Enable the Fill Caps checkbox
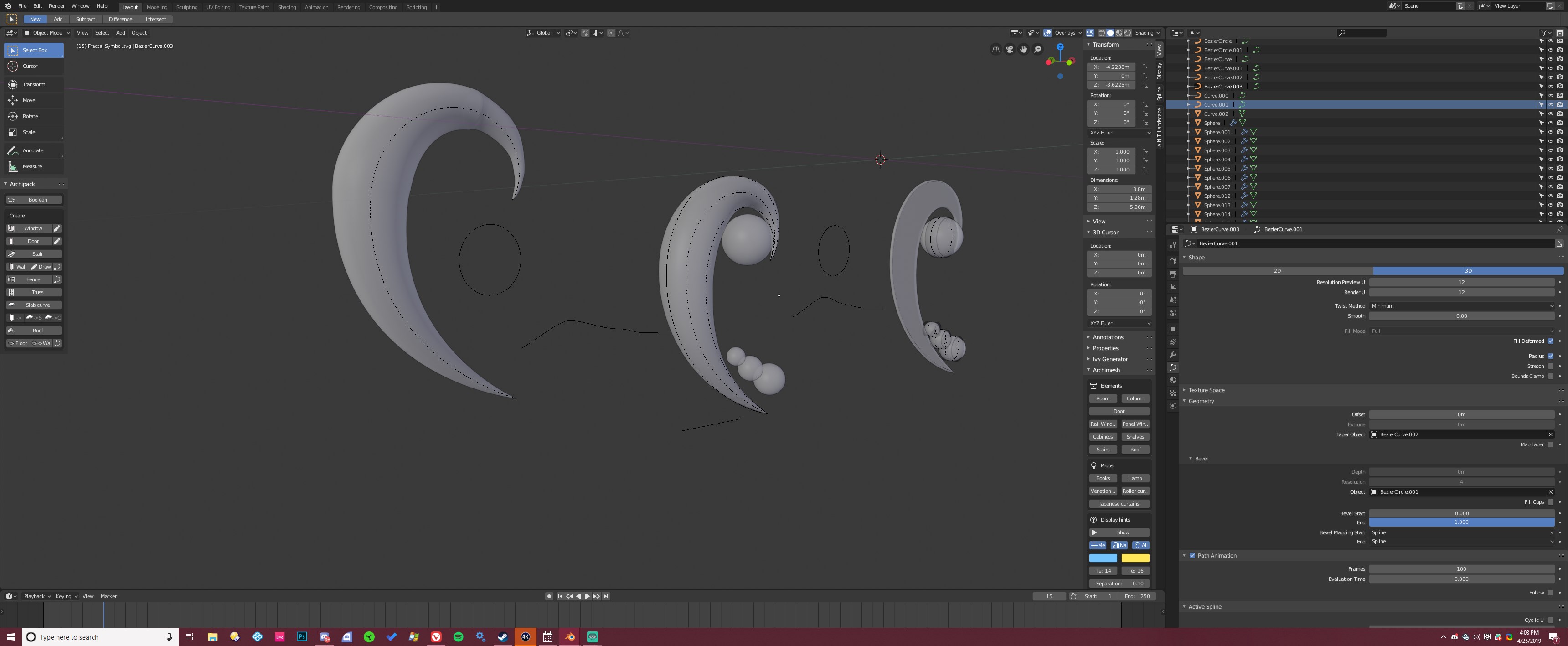Viewport: 1568px width, 646px height. click(1550, 502)
